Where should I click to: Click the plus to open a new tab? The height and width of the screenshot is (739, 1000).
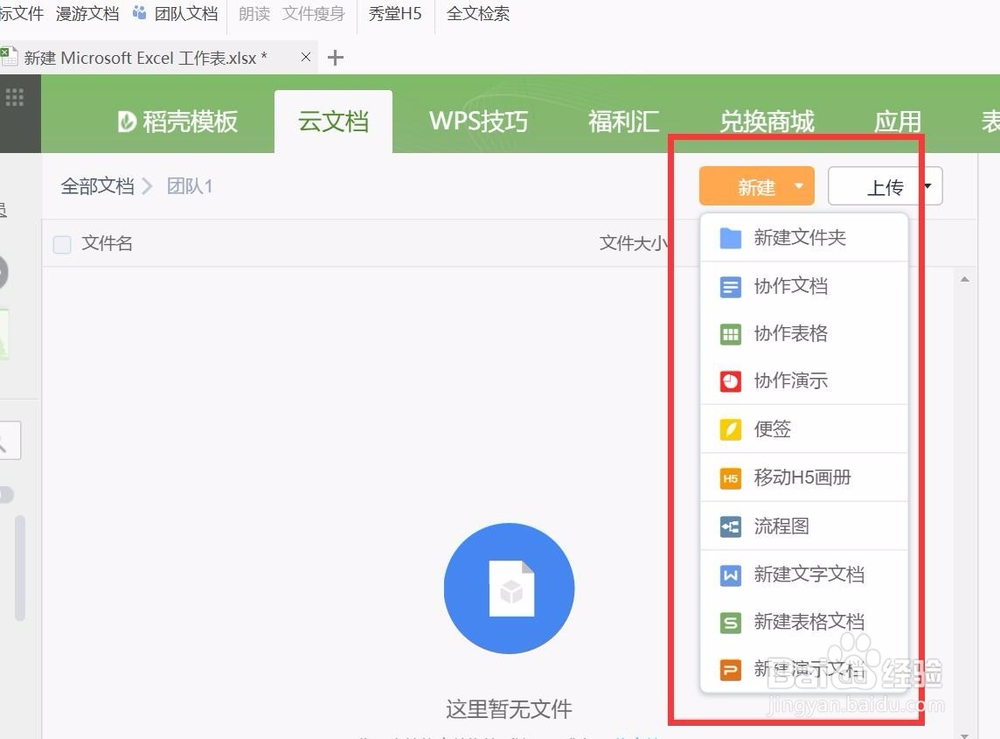[335, 57]
